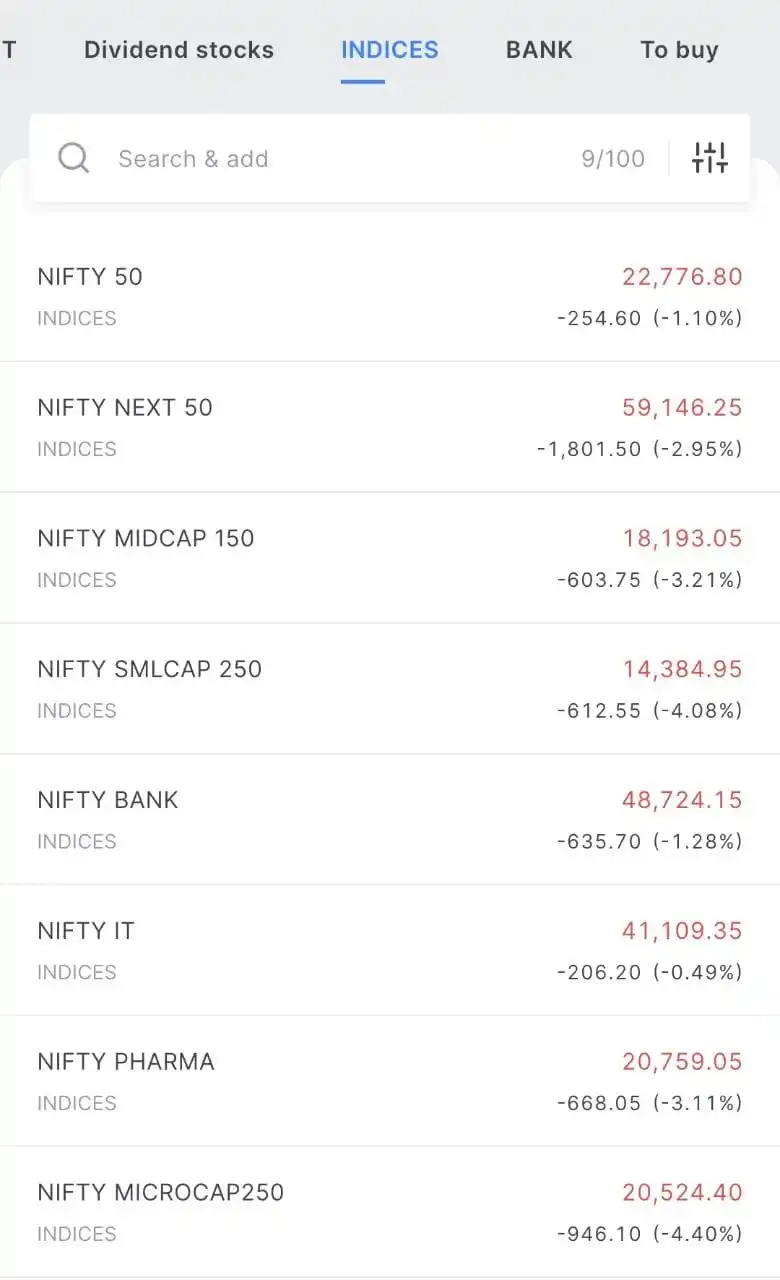Open NIFTY MICROCAP250 row

click(390, 1213)
